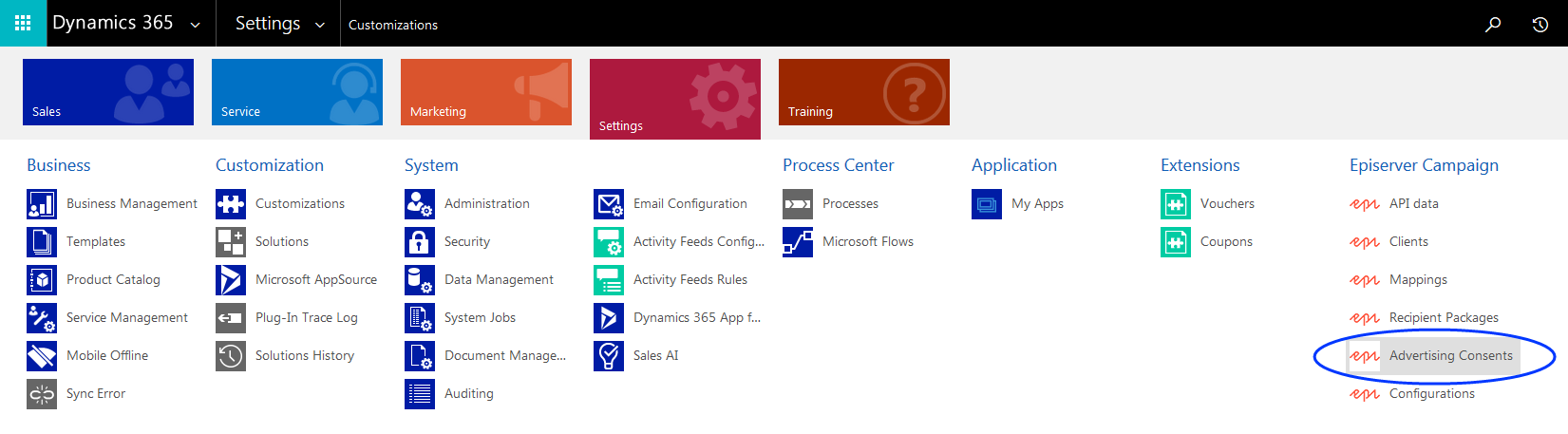Open the Service area tile
The image size is (1568, 434).
297,92
